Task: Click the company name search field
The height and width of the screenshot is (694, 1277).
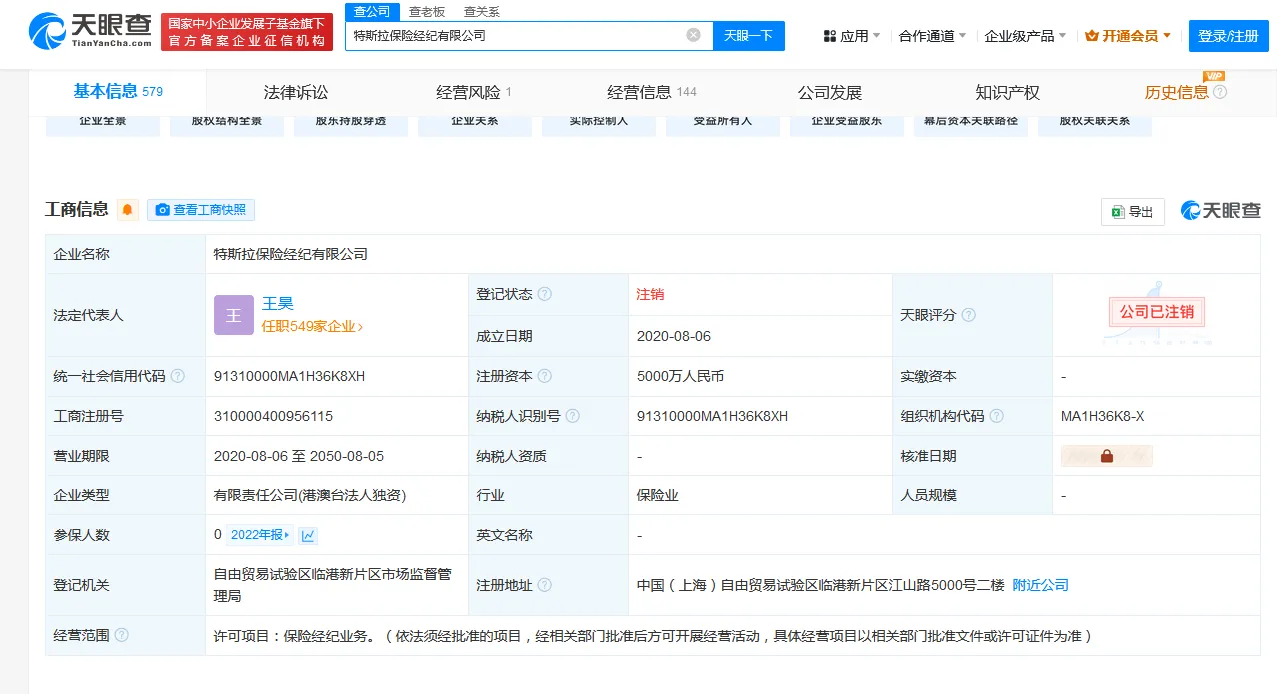Action: tap(515, 35)
